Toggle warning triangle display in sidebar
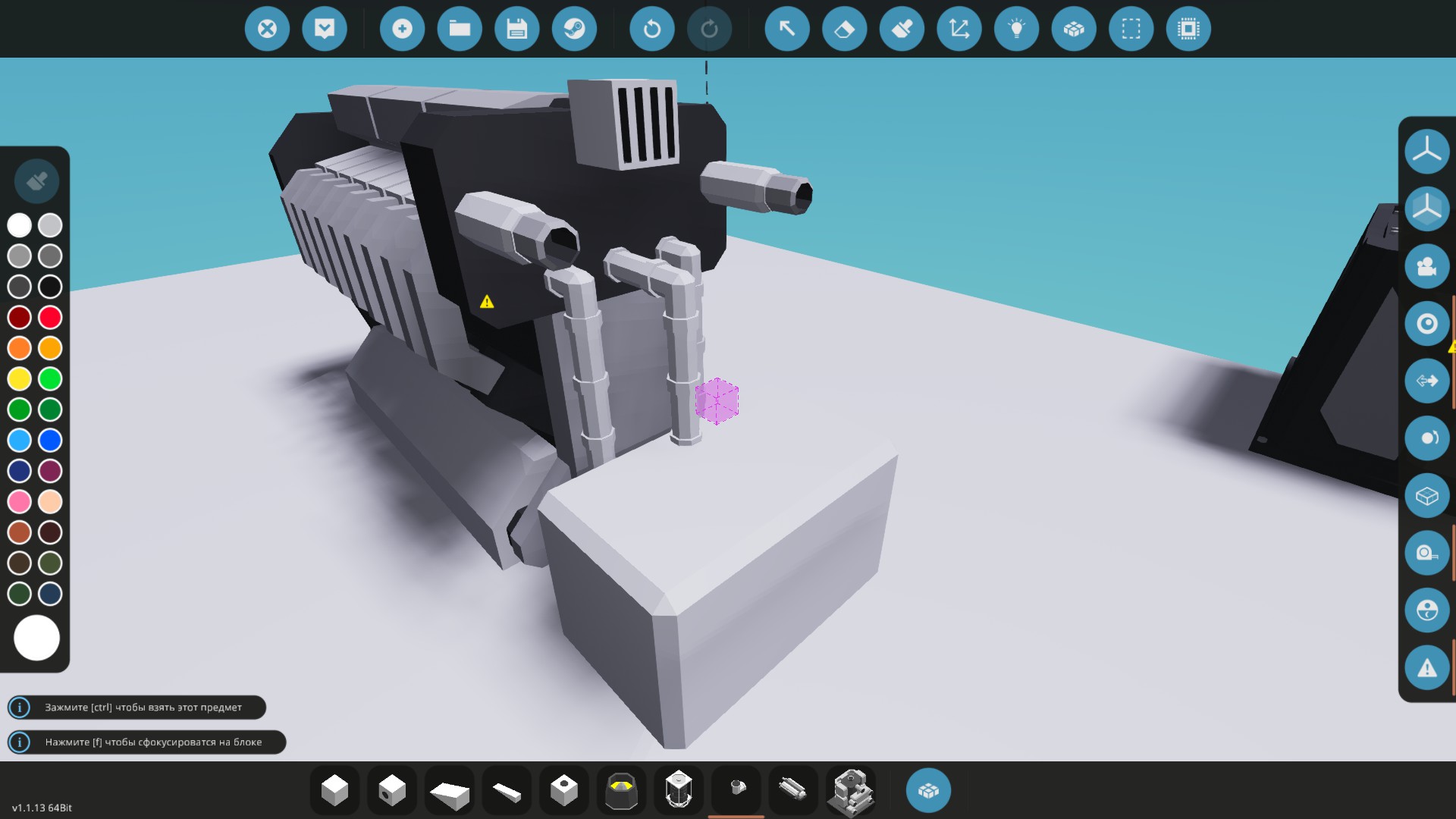Image resolution: width=1456 pixels, height=819 pixels. click(x=1426, y=668)
